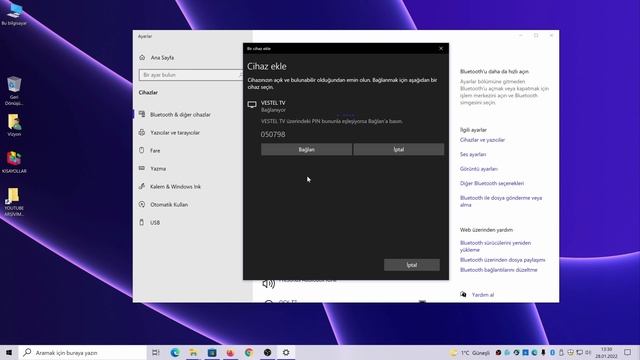Open the Windows Start menu

point(9,352)
